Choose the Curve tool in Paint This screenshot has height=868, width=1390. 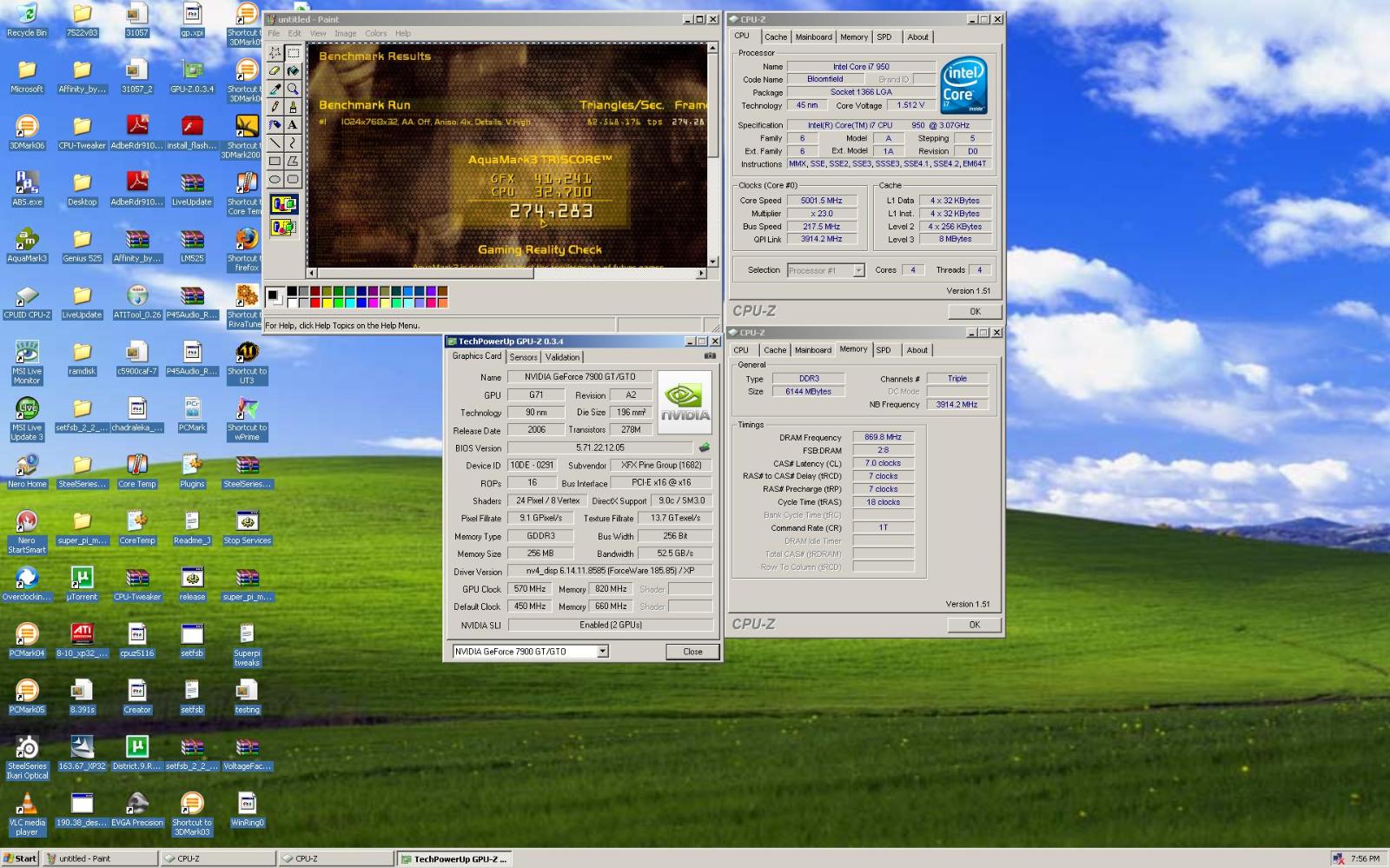tap(293, 143)
